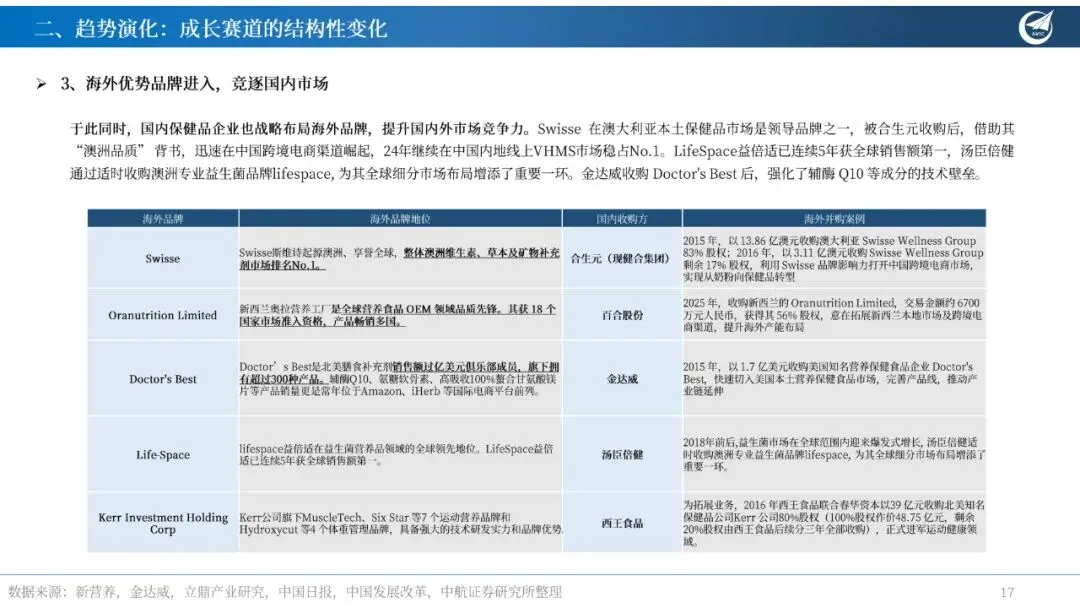Click the data source footer '数据来源：新营养，金达威'
Screen dimensions: 1080x608
pos(285,591)
